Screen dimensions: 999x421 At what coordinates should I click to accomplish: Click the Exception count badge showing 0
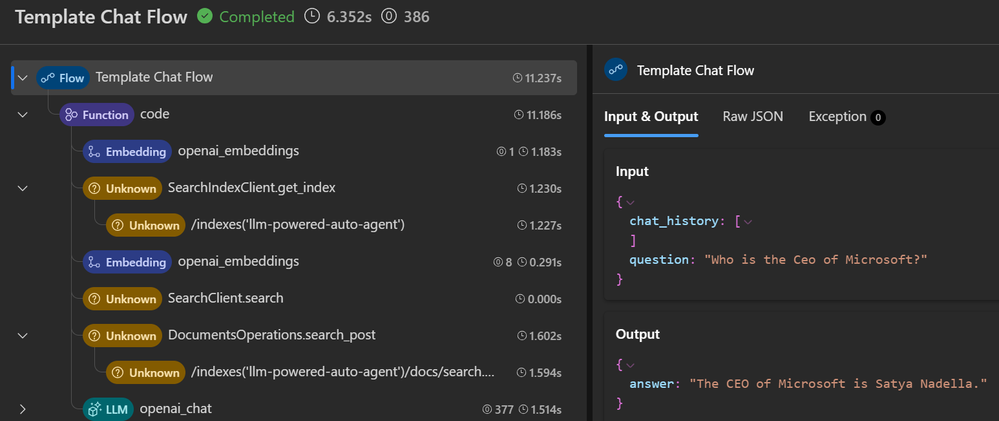(878, 117)
